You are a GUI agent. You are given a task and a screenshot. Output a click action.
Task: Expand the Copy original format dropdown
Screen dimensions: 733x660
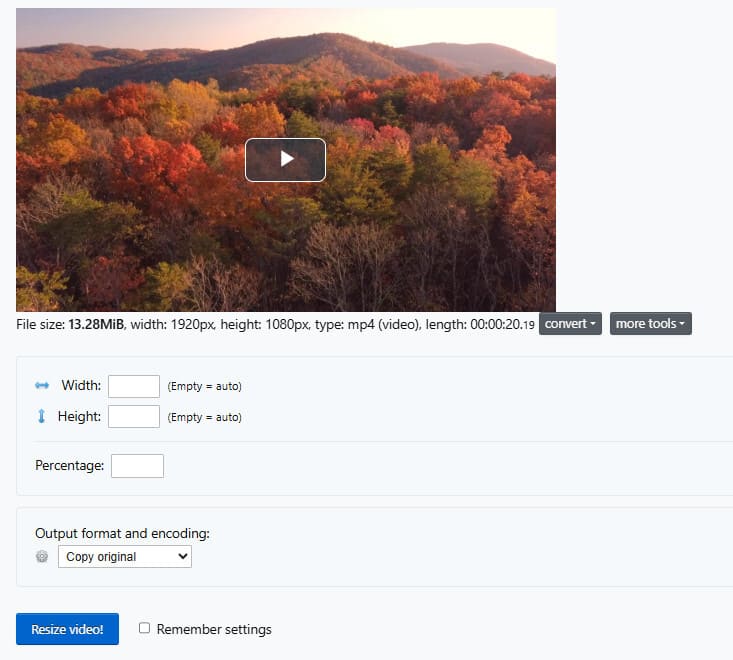(x=125, y=557)
